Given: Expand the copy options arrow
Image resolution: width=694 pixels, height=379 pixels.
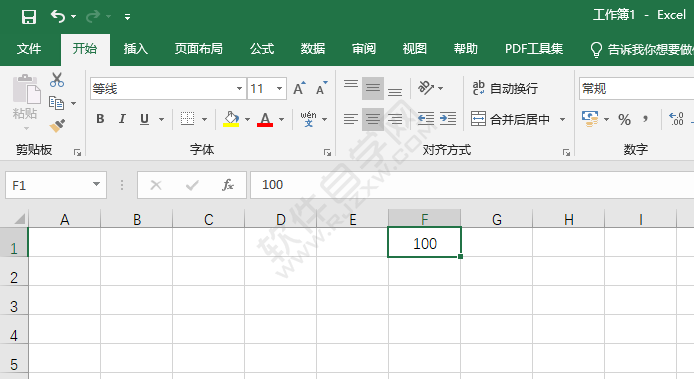Looking at the screenshot, I should (x=73, y=104).
